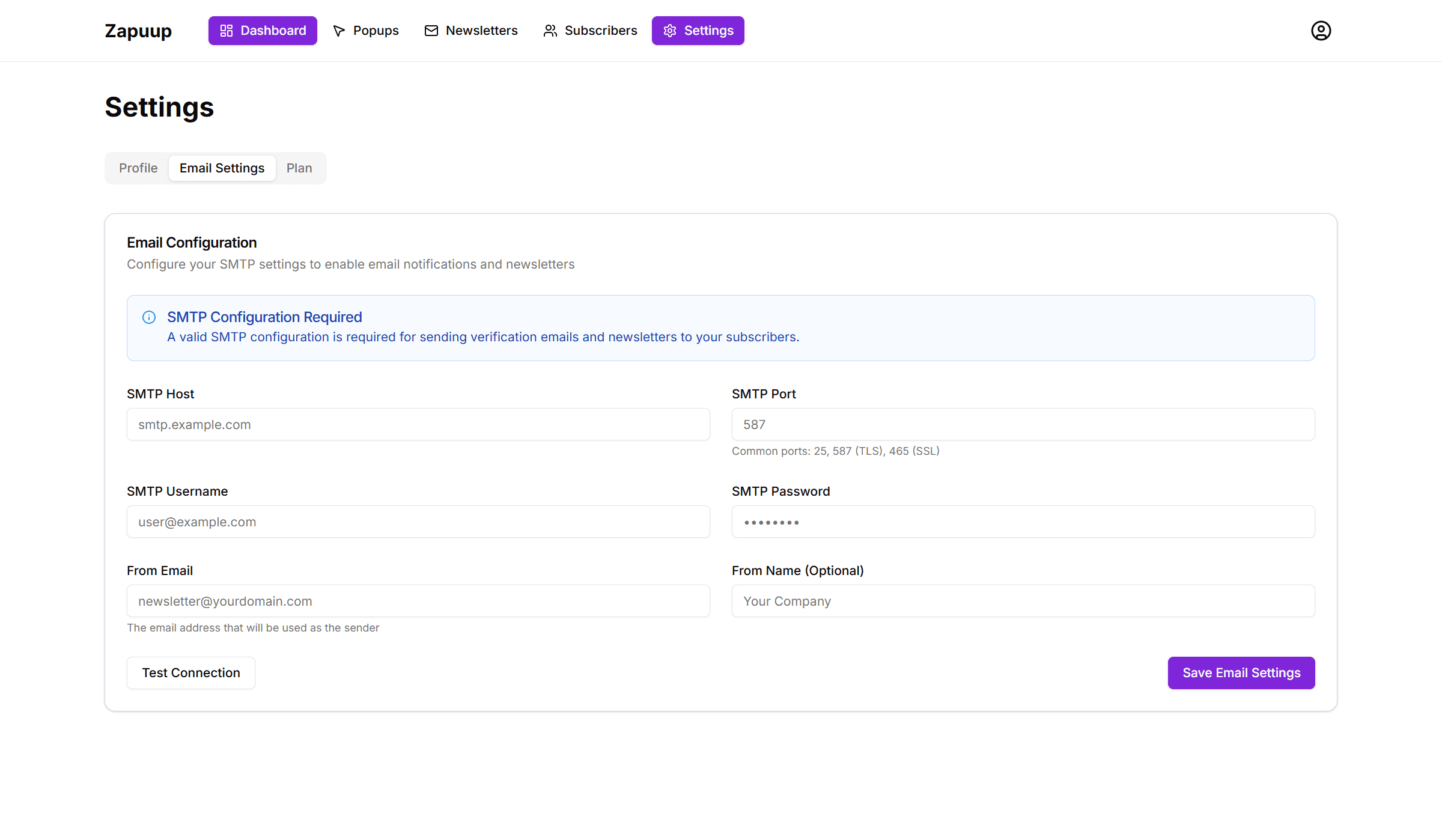1442x840 pixels.
Task: Save email settings with purple button
Action: [x=1241, y=673]
